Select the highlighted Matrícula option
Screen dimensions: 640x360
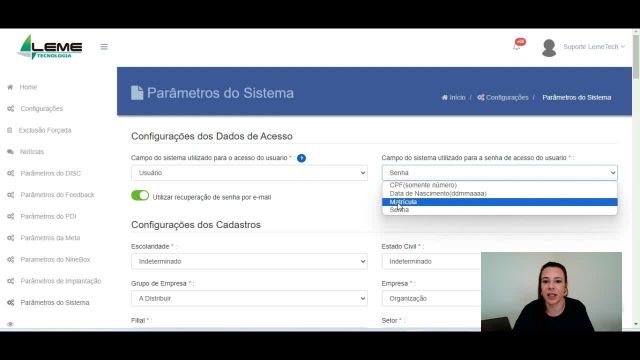pyautogui.click(x=500, y=202)
